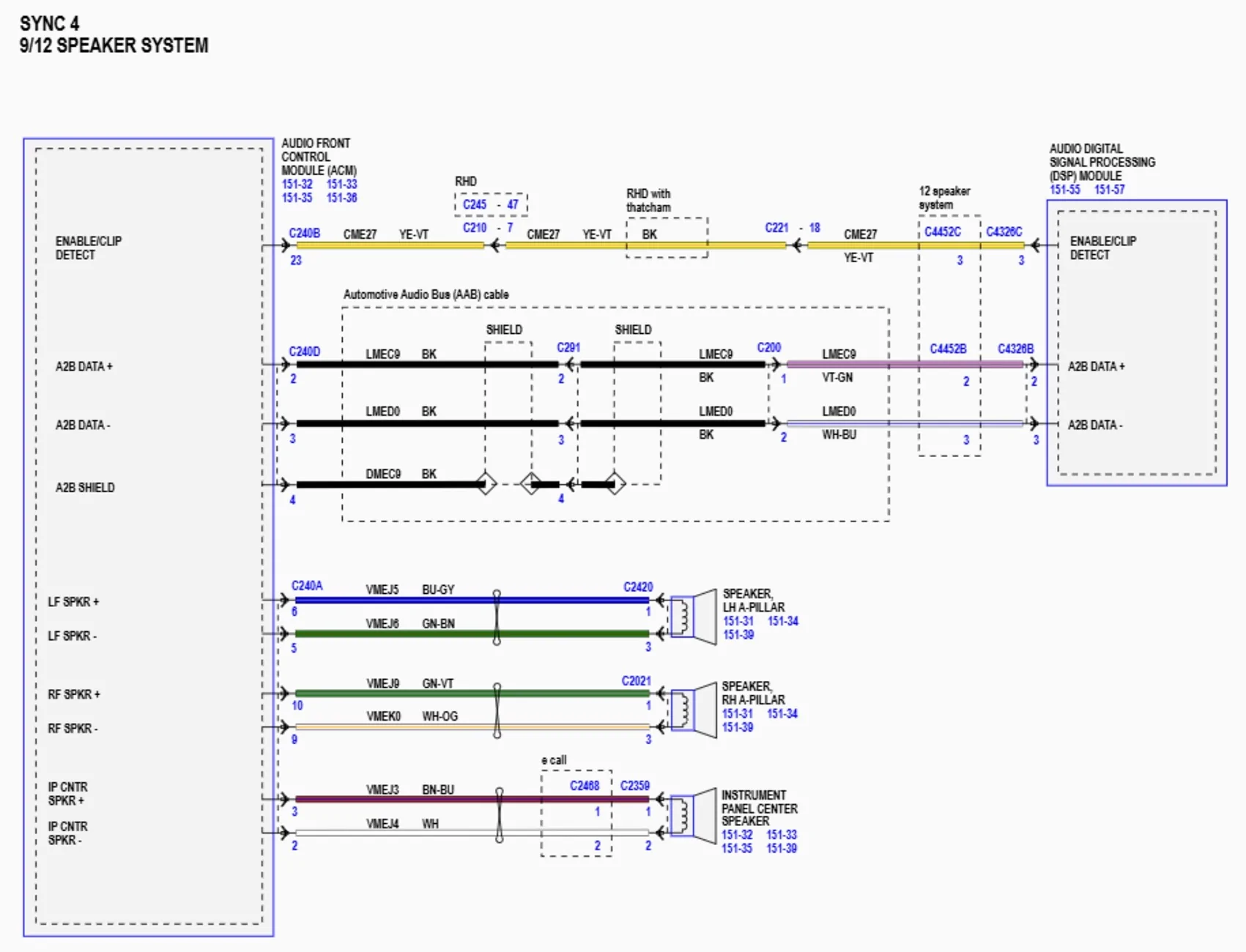Select the VT-GN wire color code
The height and width of the screenshot is (952, 1246).
837,378
